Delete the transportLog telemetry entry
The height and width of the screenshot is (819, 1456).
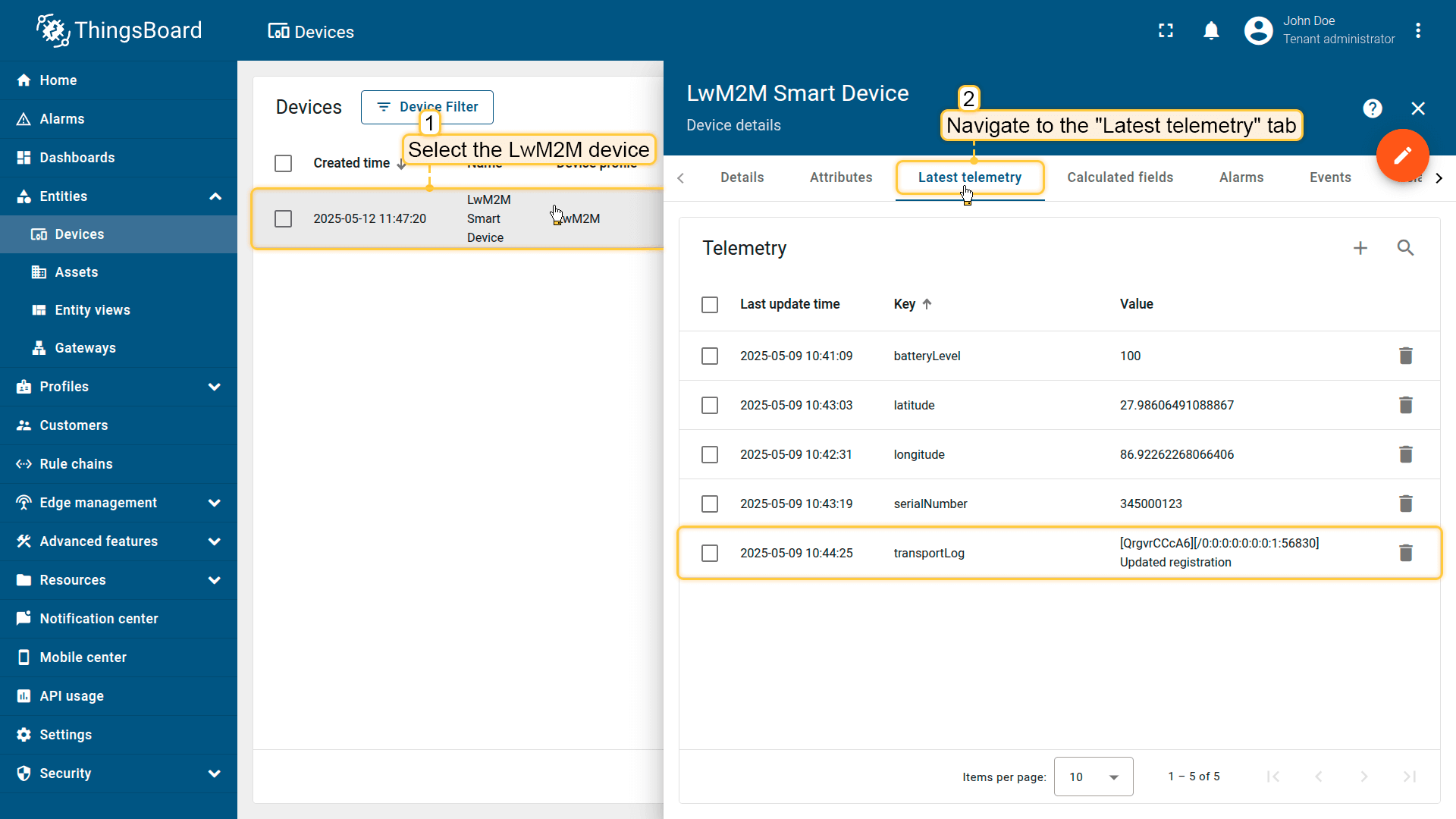click(x=1405, y=553)
